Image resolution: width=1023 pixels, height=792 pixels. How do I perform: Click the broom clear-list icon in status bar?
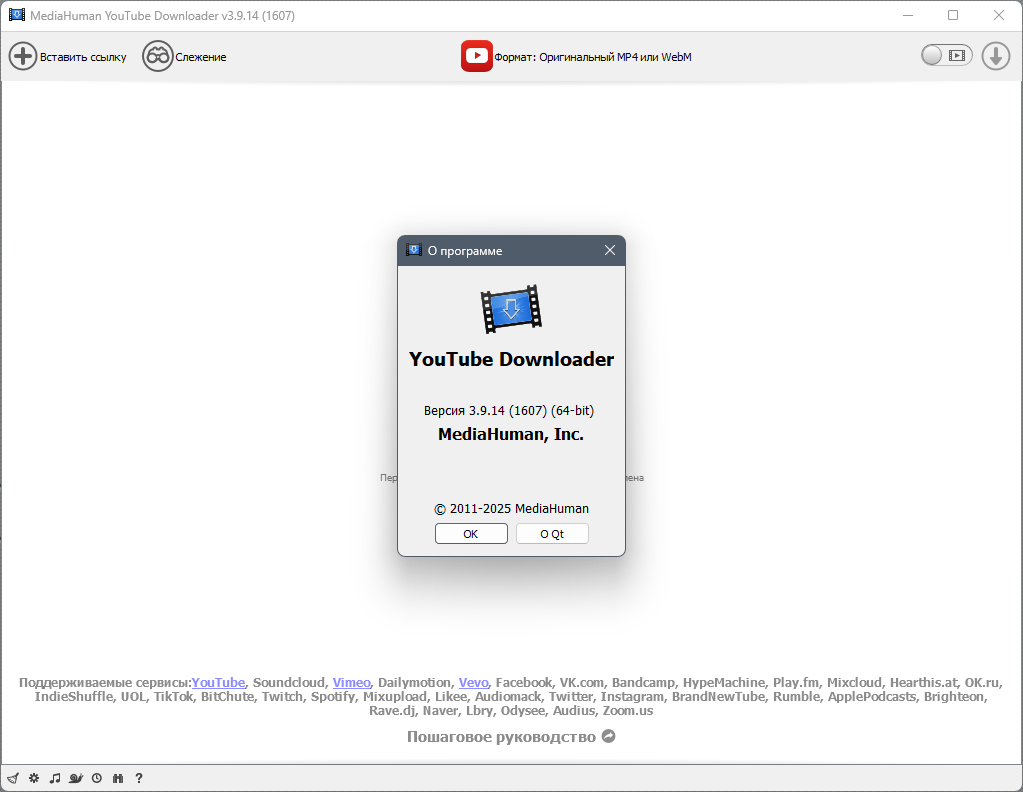[13, 778]
